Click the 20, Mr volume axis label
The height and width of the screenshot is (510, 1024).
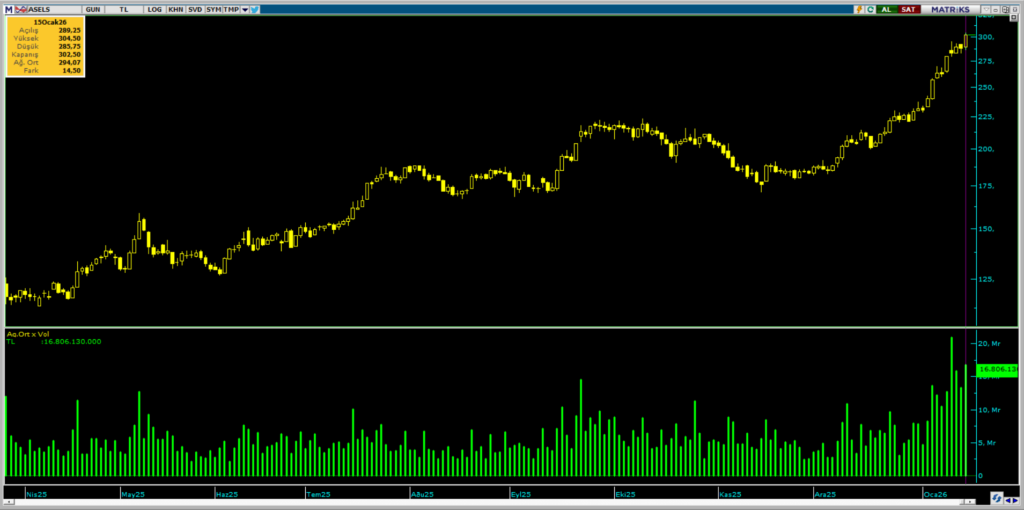point(989,343)
